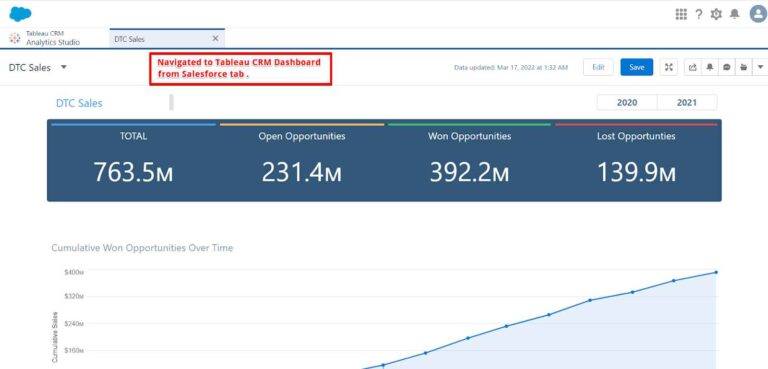Screen dimensions: 768x369
Task: Filter dashboard to year 2020
Action: 627,102
